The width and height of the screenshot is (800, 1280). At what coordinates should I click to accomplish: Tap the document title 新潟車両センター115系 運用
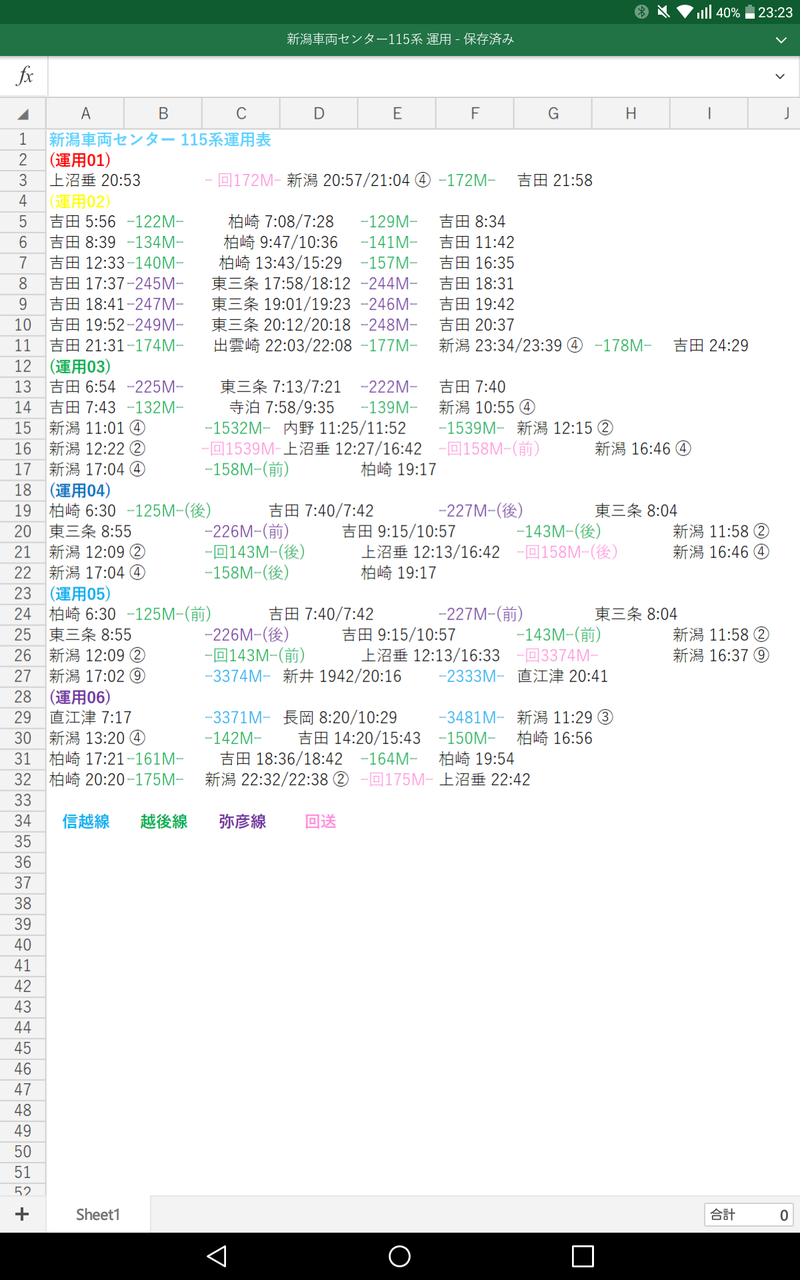(400, 40)
